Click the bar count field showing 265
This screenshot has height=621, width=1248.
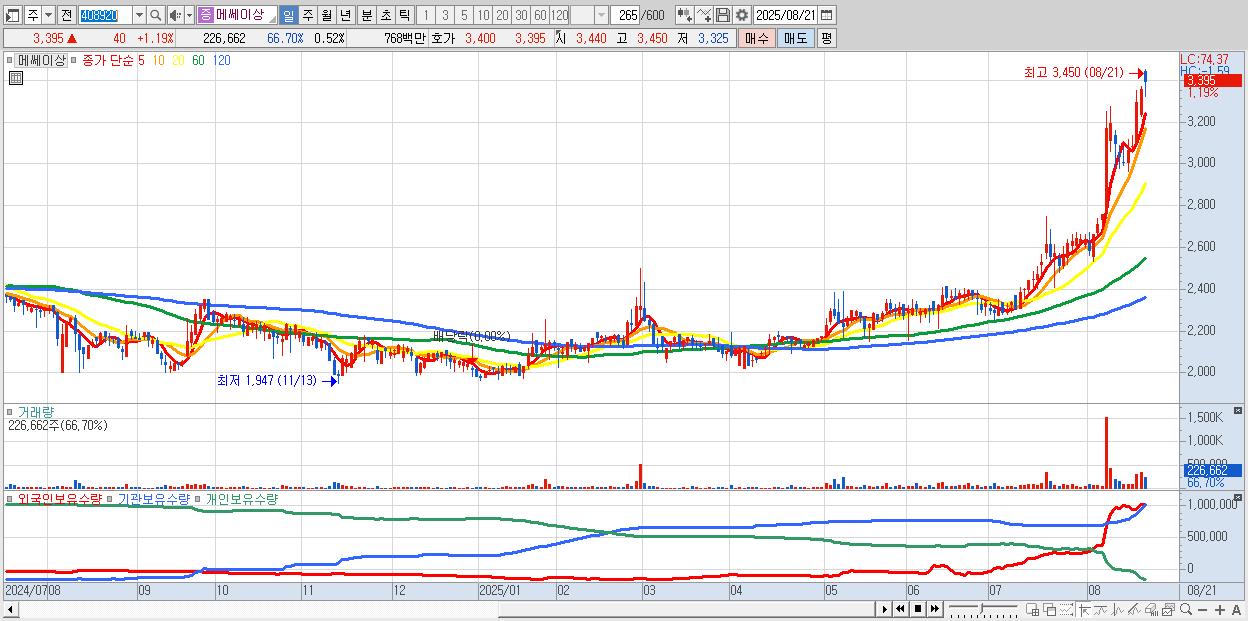pos(627,15)
